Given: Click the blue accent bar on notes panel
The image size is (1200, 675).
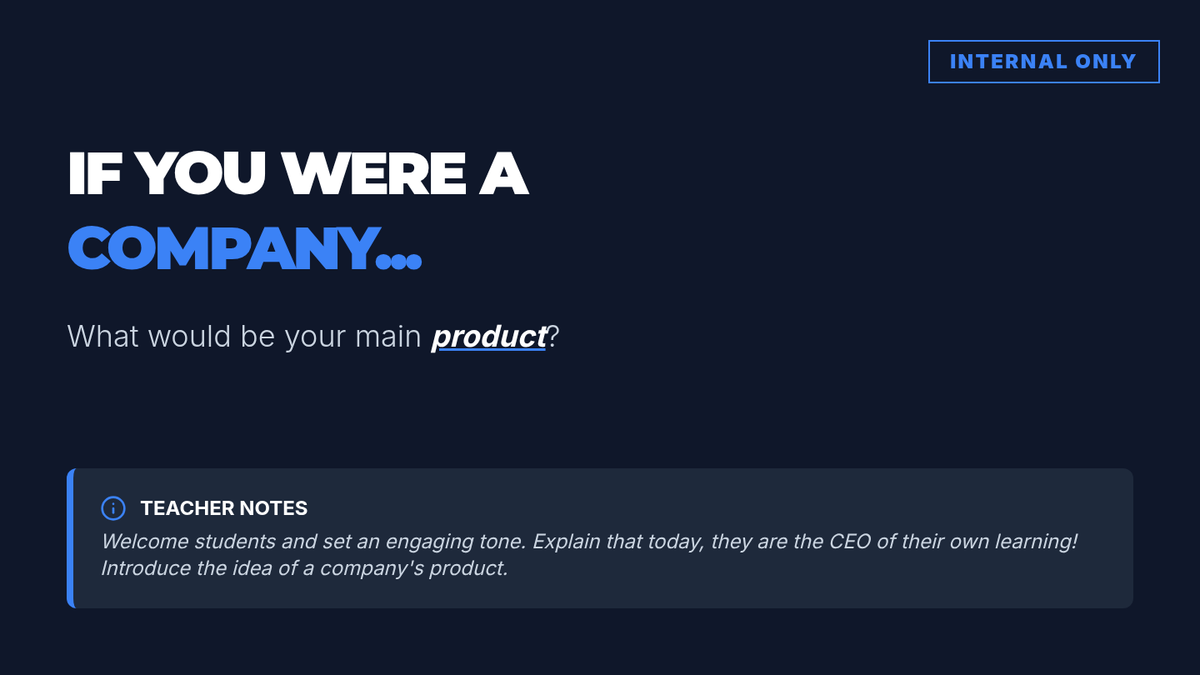Looking at the screenshot, I should click(x=71, y=538).
